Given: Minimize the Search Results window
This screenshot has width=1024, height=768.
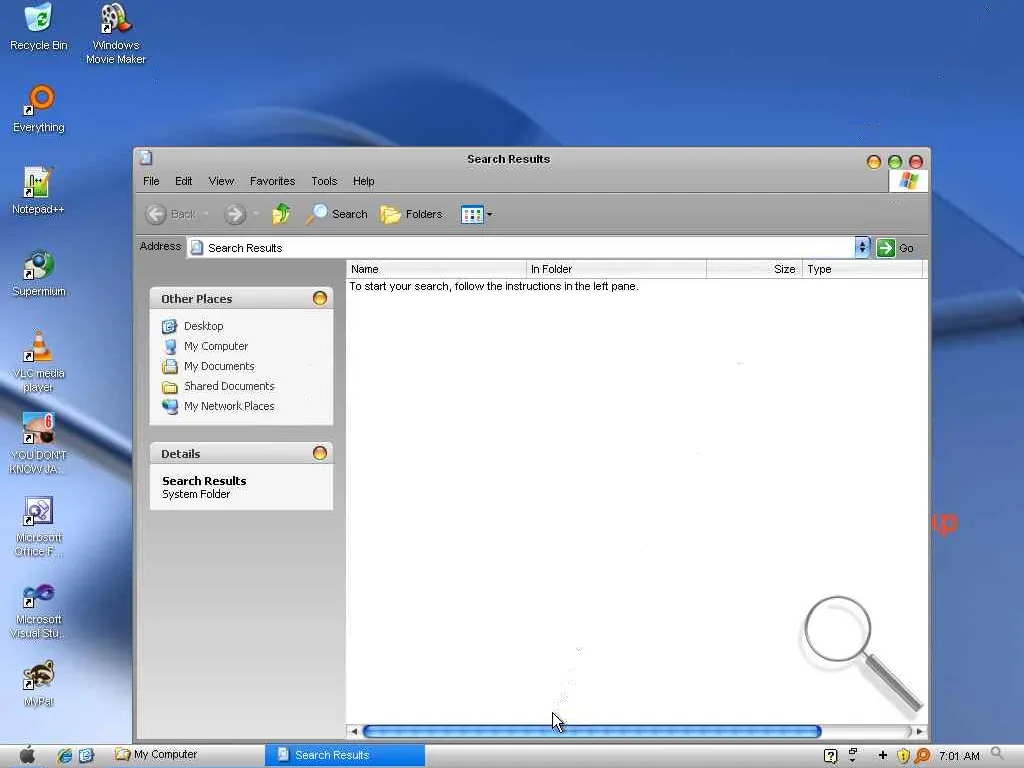Looking at the screenshot, I should (874, 162).
